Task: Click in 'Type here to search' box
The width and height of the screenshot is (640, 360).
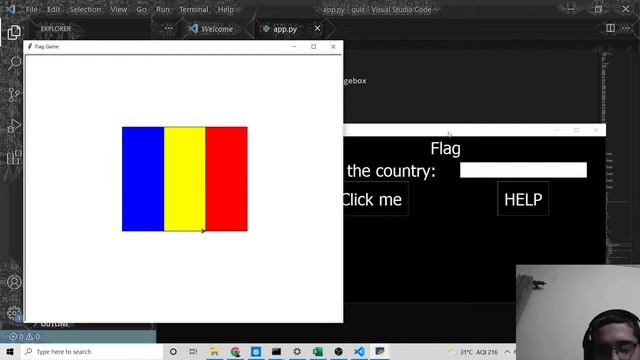Action: coord(92,351)
